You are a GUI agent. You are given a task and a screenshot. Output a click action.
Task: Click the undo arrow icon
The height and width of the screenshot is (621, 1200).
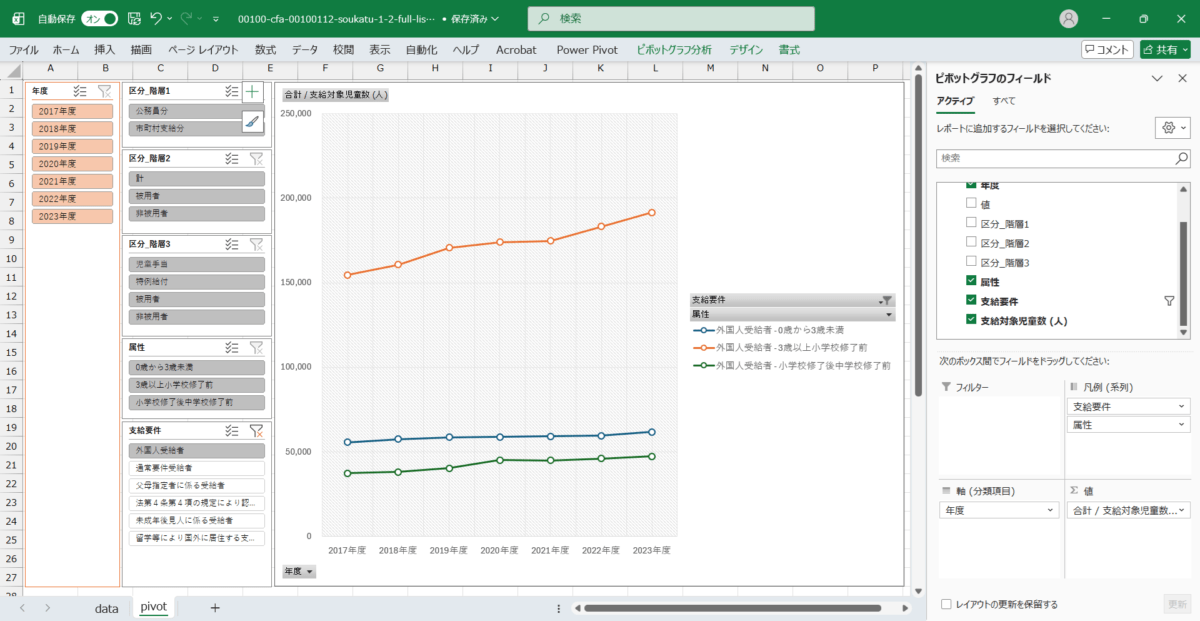156,19
